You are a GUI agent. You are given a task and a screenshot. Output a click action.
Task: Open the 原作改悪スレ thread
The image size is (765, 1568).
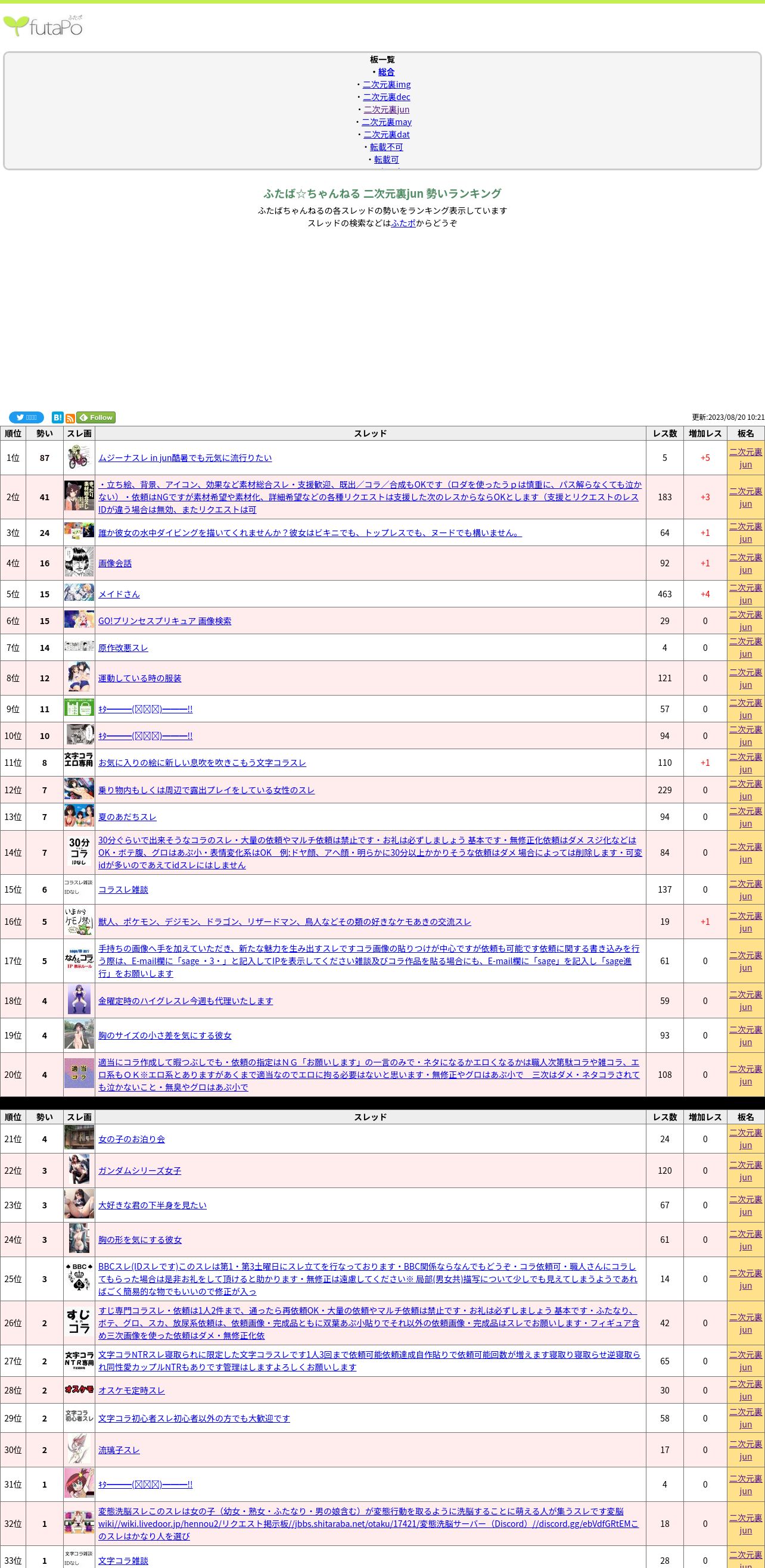124,648
